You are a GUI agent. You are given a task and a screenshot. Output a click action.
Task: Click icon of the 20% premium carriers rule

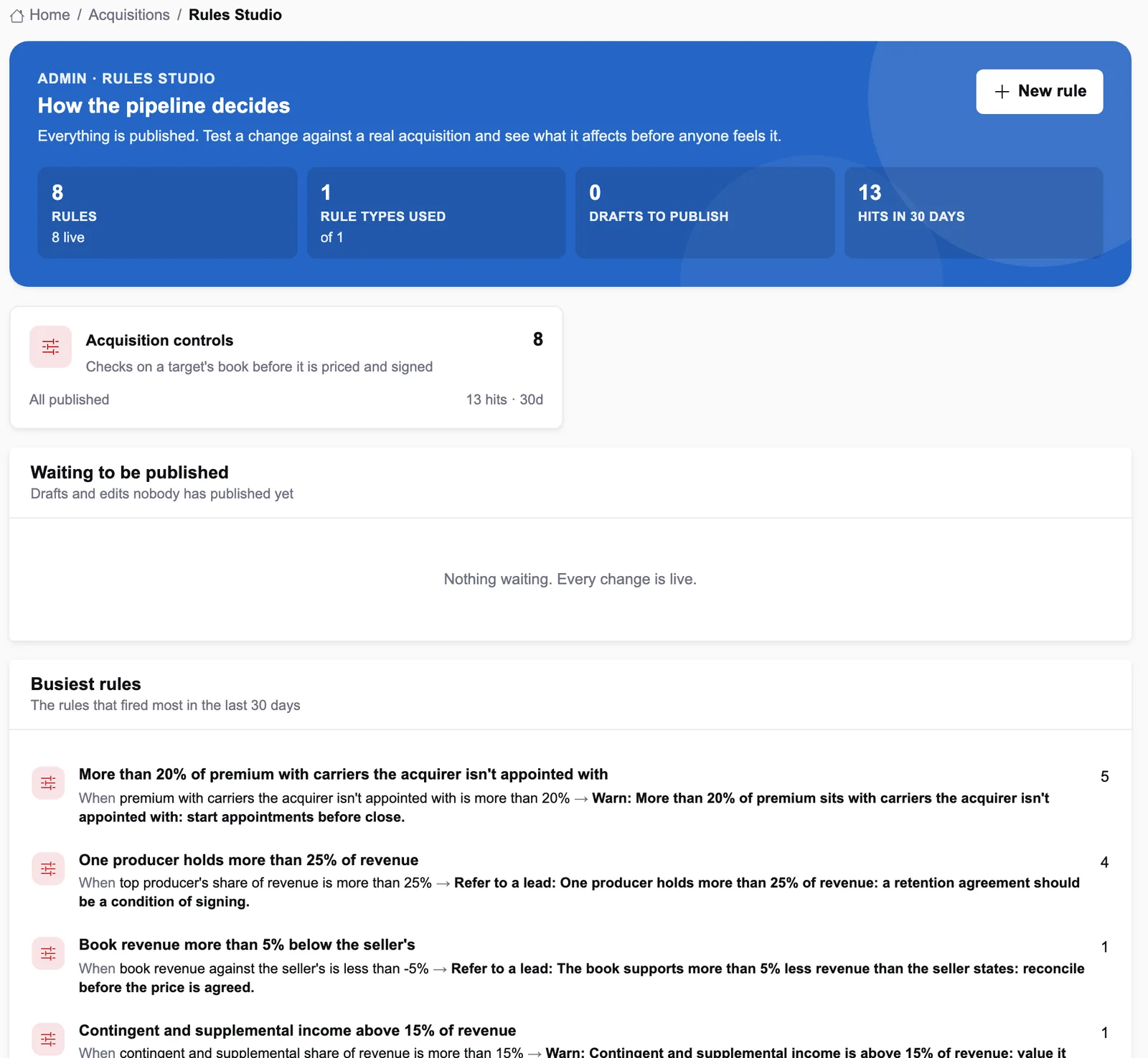[x=48, y=783]
